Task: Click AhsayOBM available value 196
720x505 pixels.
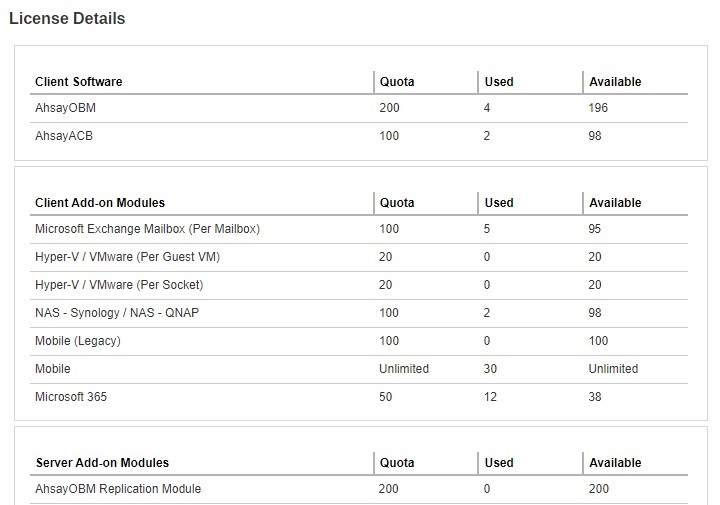Action: (x=599, y=108)
